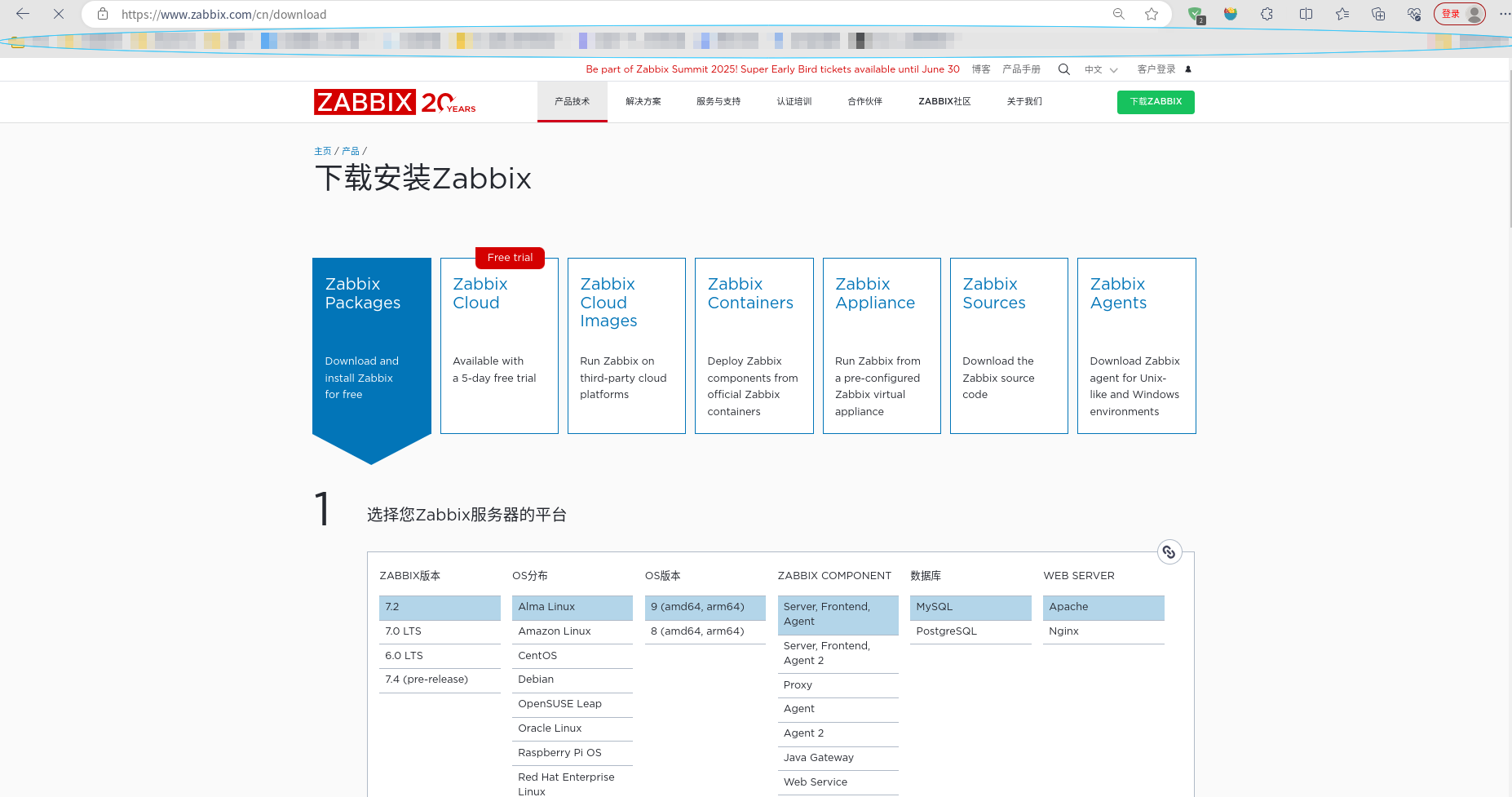Choose Zabbix version 6.0 LTS

click(440, 657)
